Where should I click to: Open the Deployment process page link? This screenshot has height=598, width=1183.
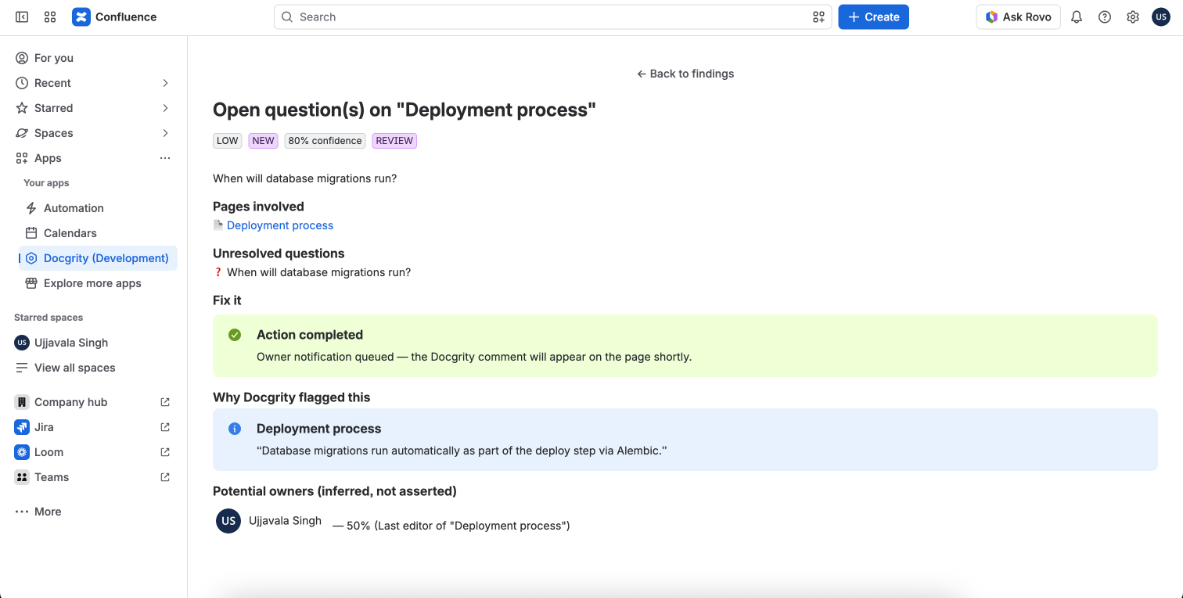point(280,225)
